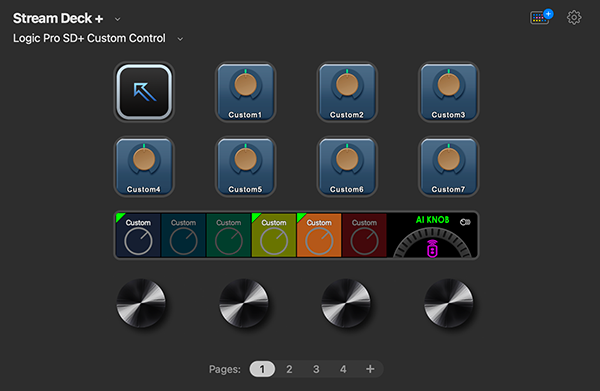Switch to page 1
The image size is (600, 391).
262,369
